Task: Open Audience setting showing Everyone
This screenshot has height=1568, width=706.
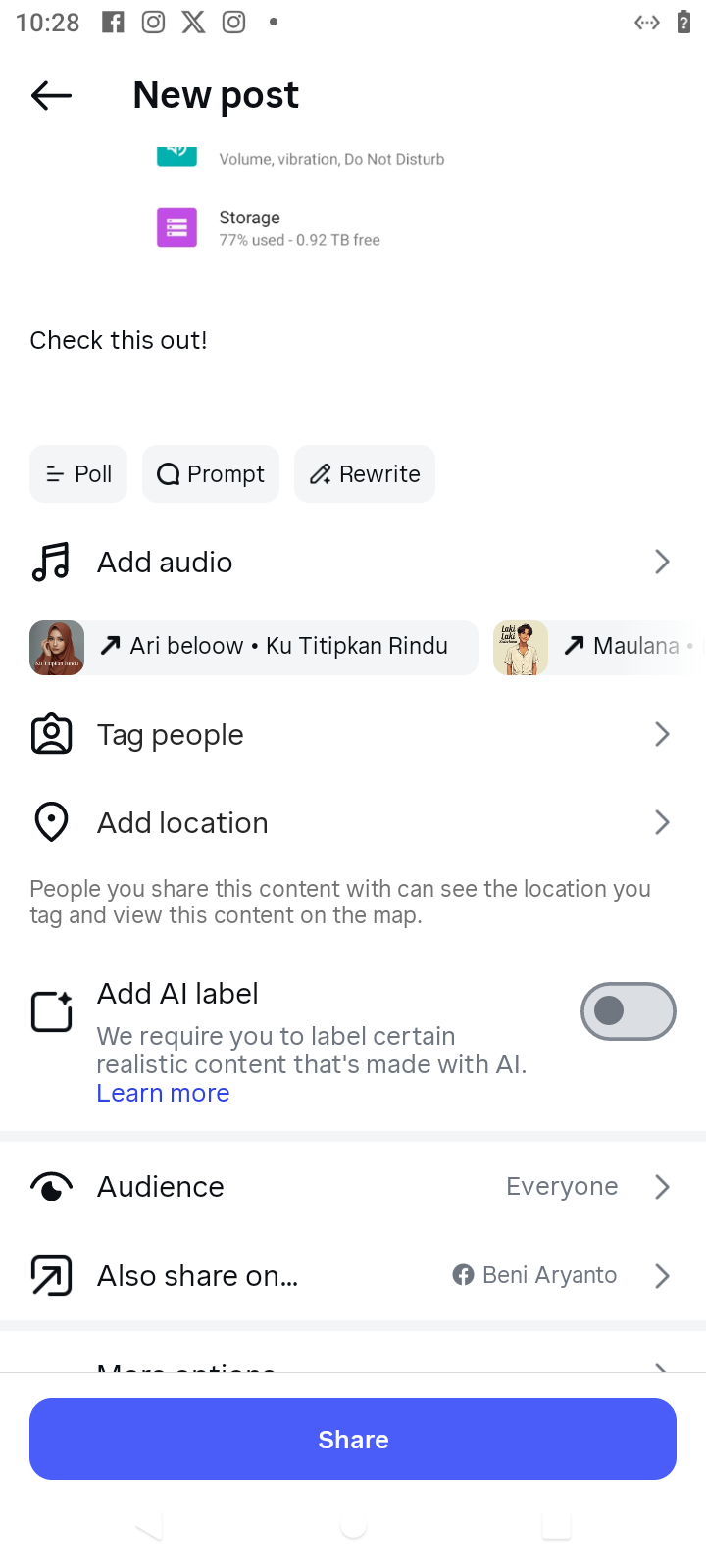Action: (562, 1187)
